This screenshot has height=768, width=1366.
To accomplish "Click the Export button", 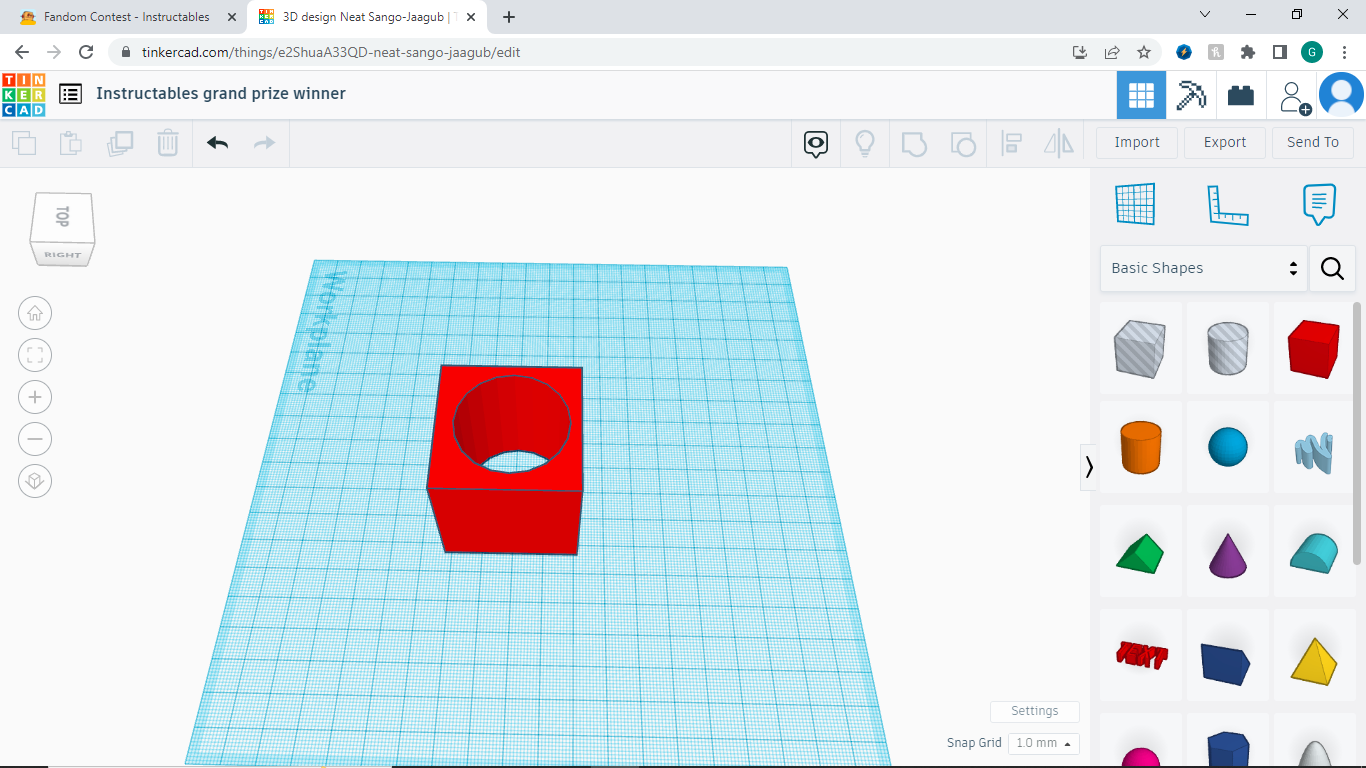I will [x=1224, y=142].
